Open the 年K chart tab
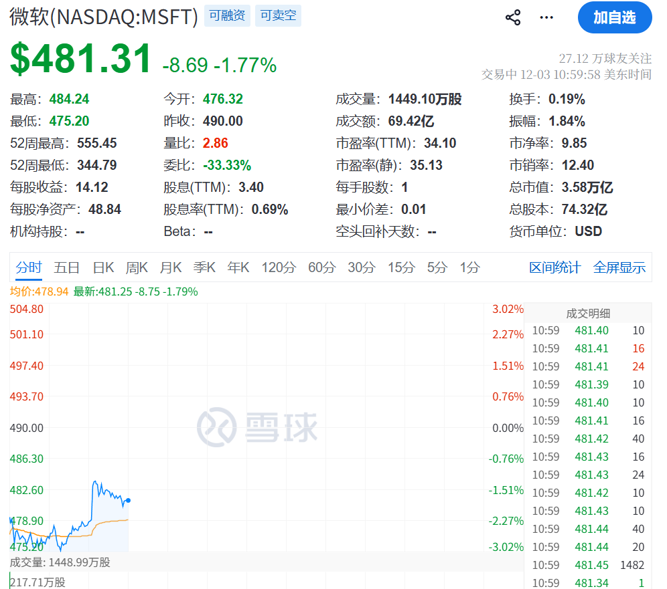 [238, 267]
